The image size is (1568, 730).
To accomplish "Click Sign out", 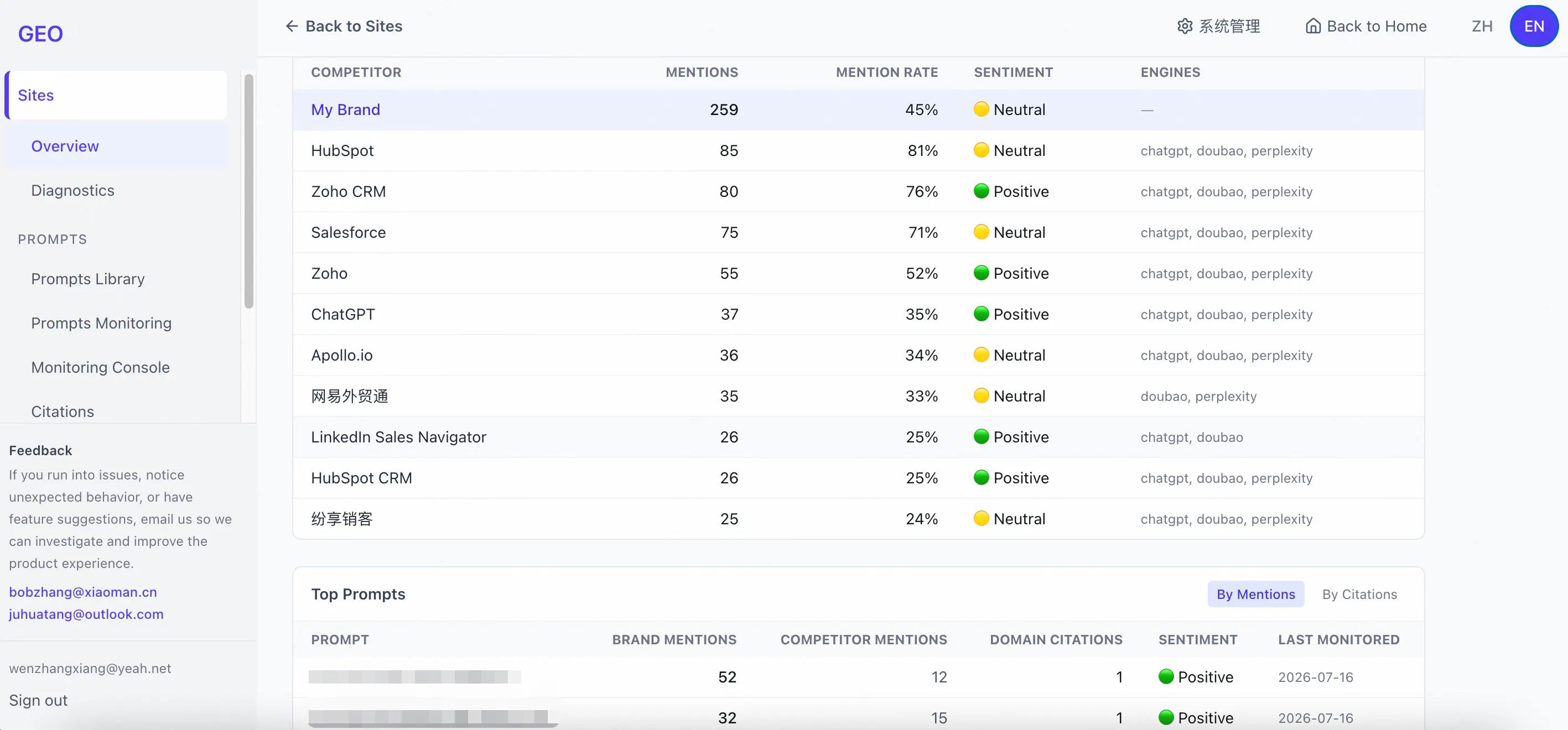I will (38, 700).
